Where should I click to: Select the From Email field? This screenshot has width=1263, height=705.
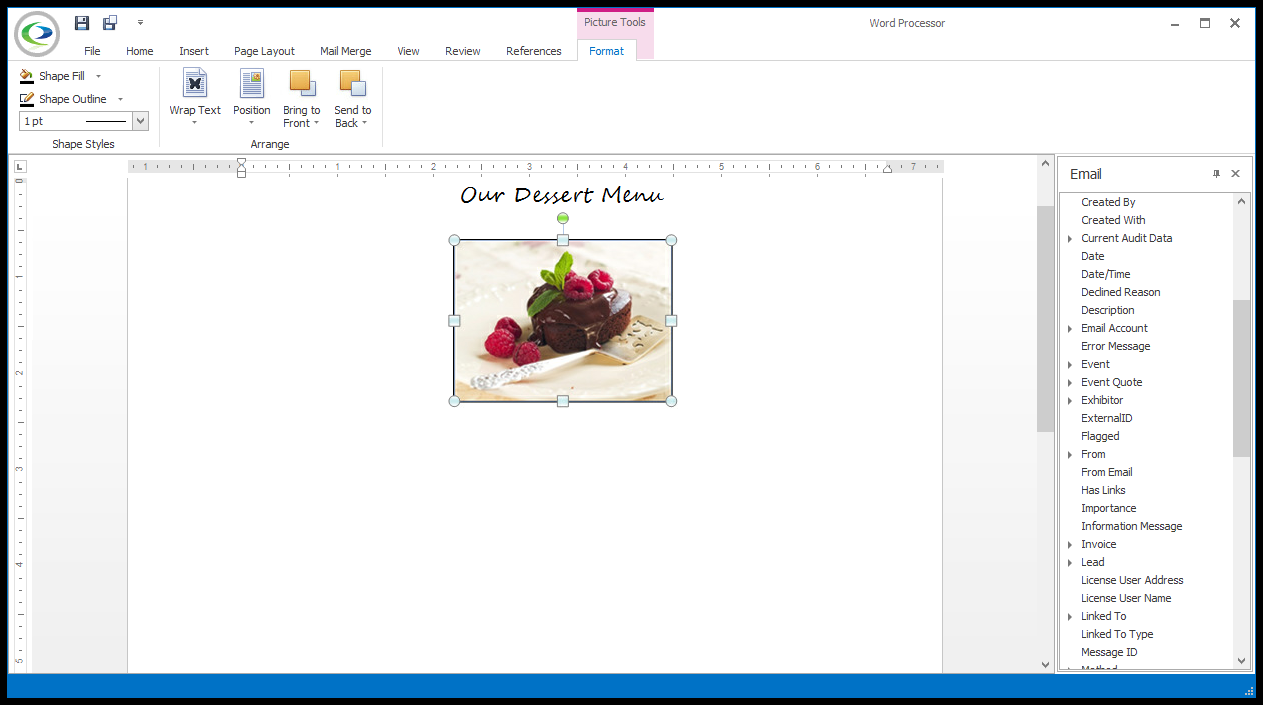click(1106, 472)
